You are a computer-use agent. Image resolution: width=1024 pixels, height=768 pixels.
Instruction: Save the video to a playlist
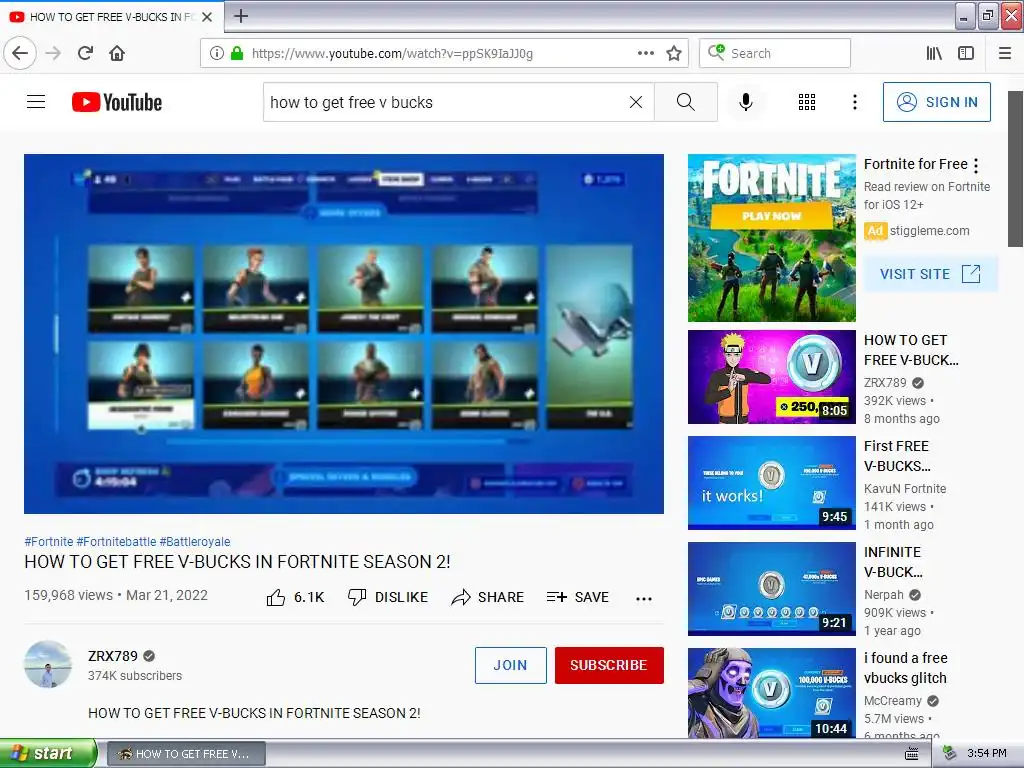[x=578, y=597]
